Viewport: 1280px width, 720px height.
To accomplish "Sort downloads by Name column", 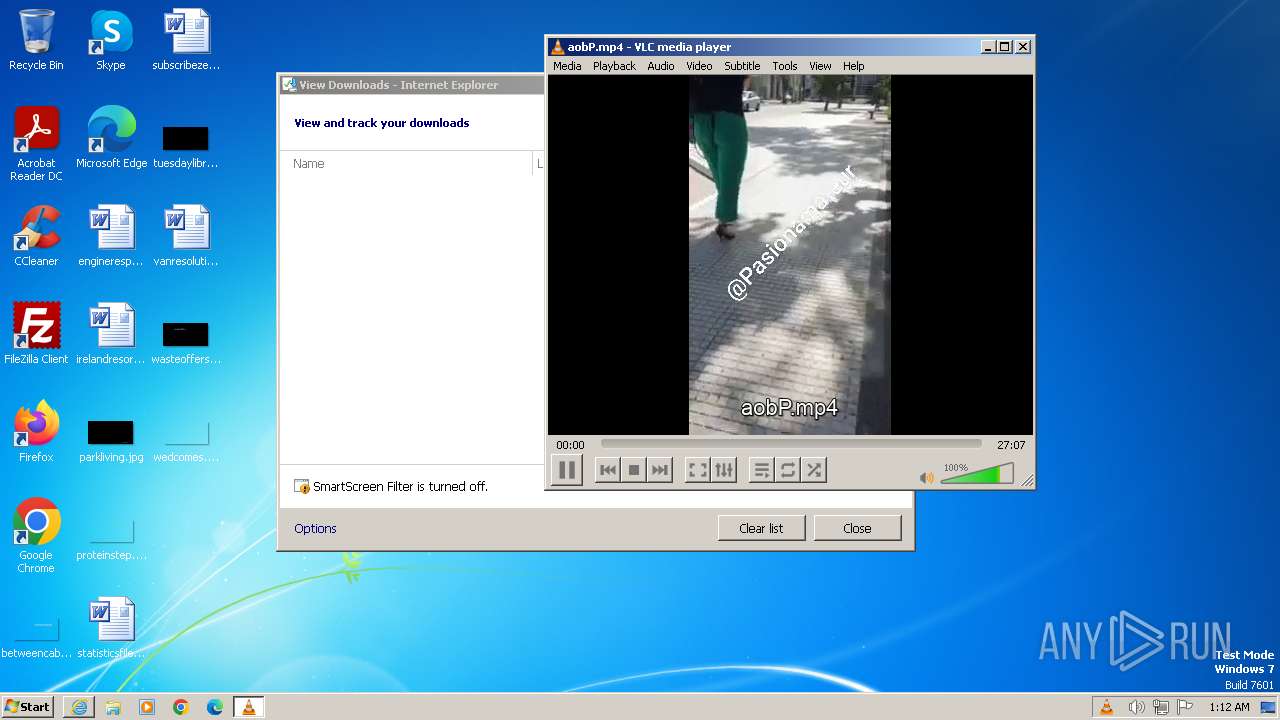I will pyautogui.click(x=408, y=163).
